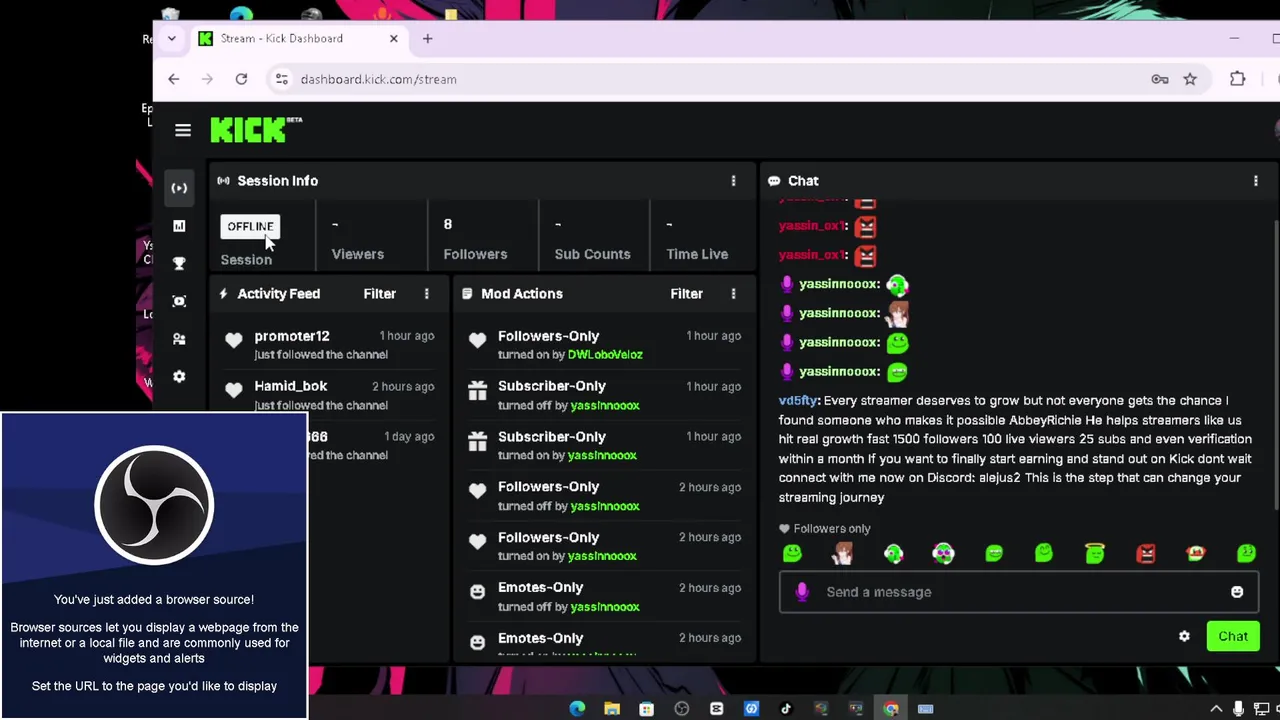Open the trophy achievements icon in the sidebar
1280x720 pixels.
tap(179, 263)
